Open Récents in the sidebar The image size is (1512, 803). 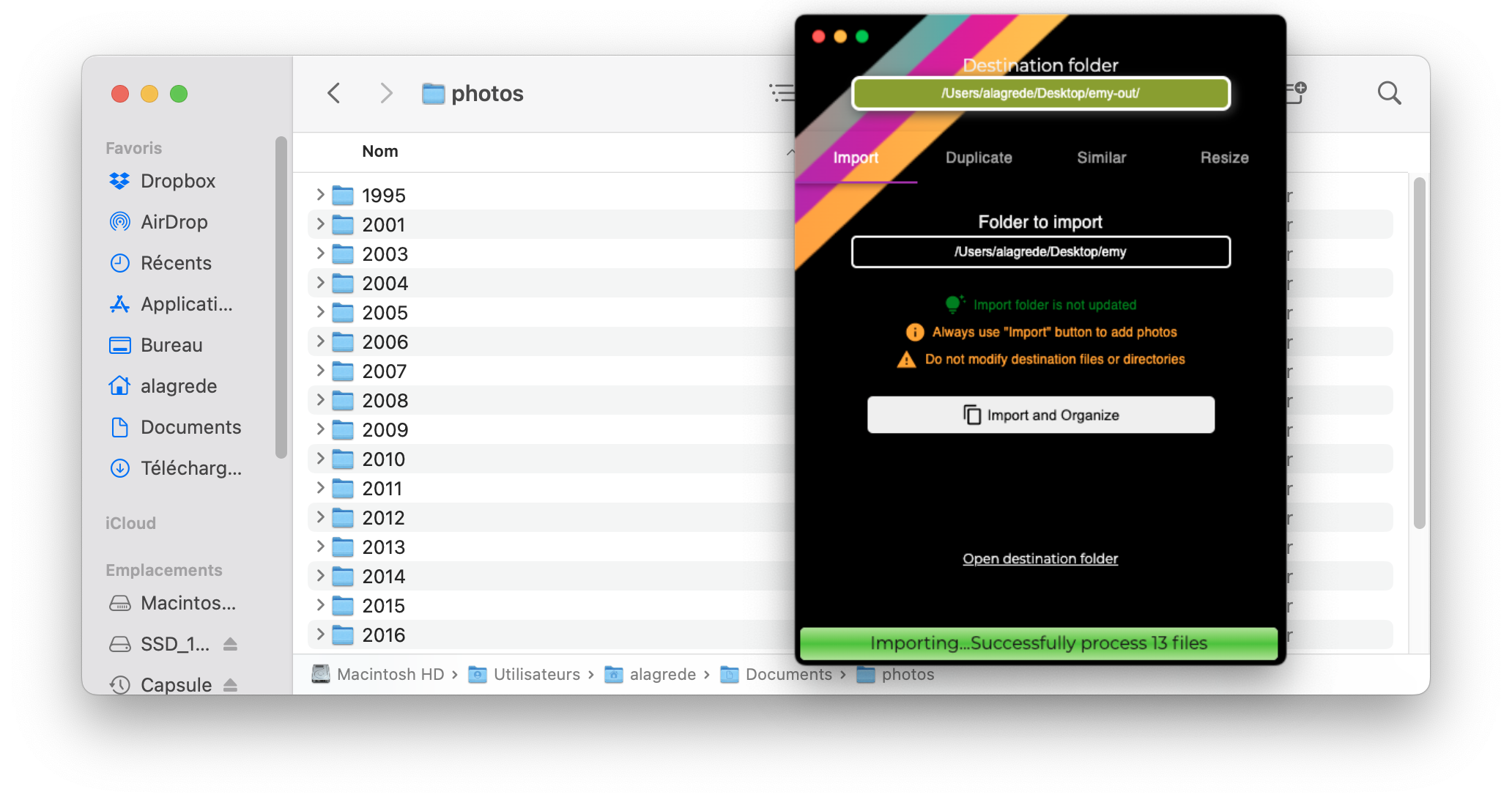click(x=176, y=263)
